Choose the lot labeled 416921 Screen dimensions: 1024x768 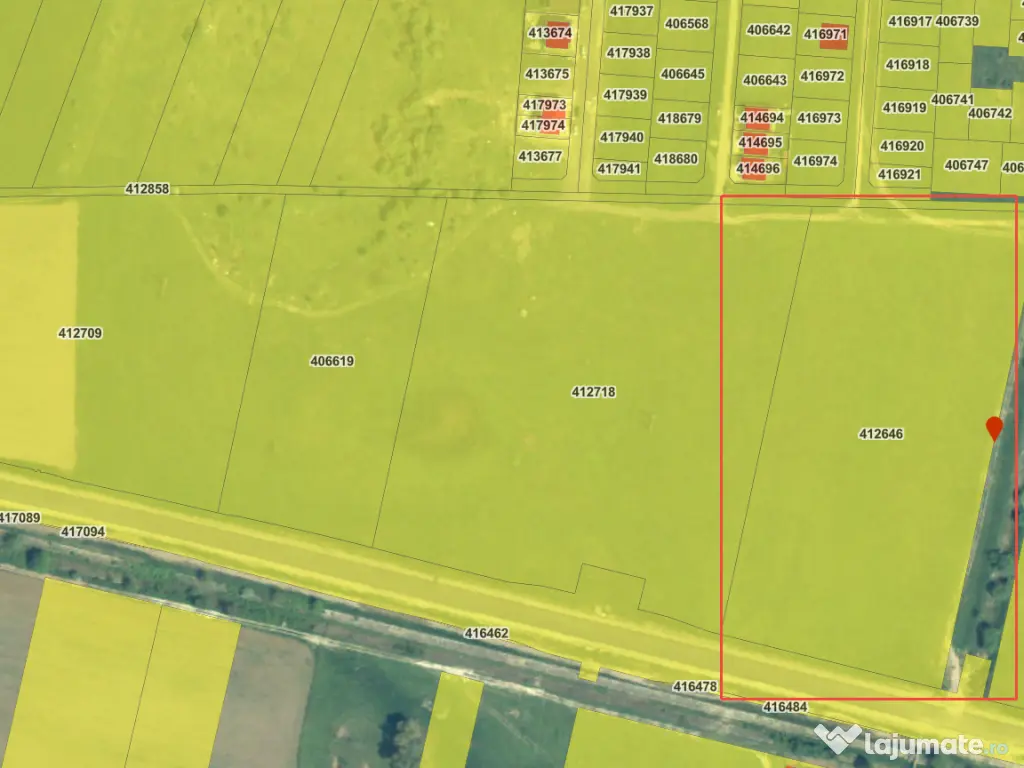pyautogui.click(x=899, y=174)
